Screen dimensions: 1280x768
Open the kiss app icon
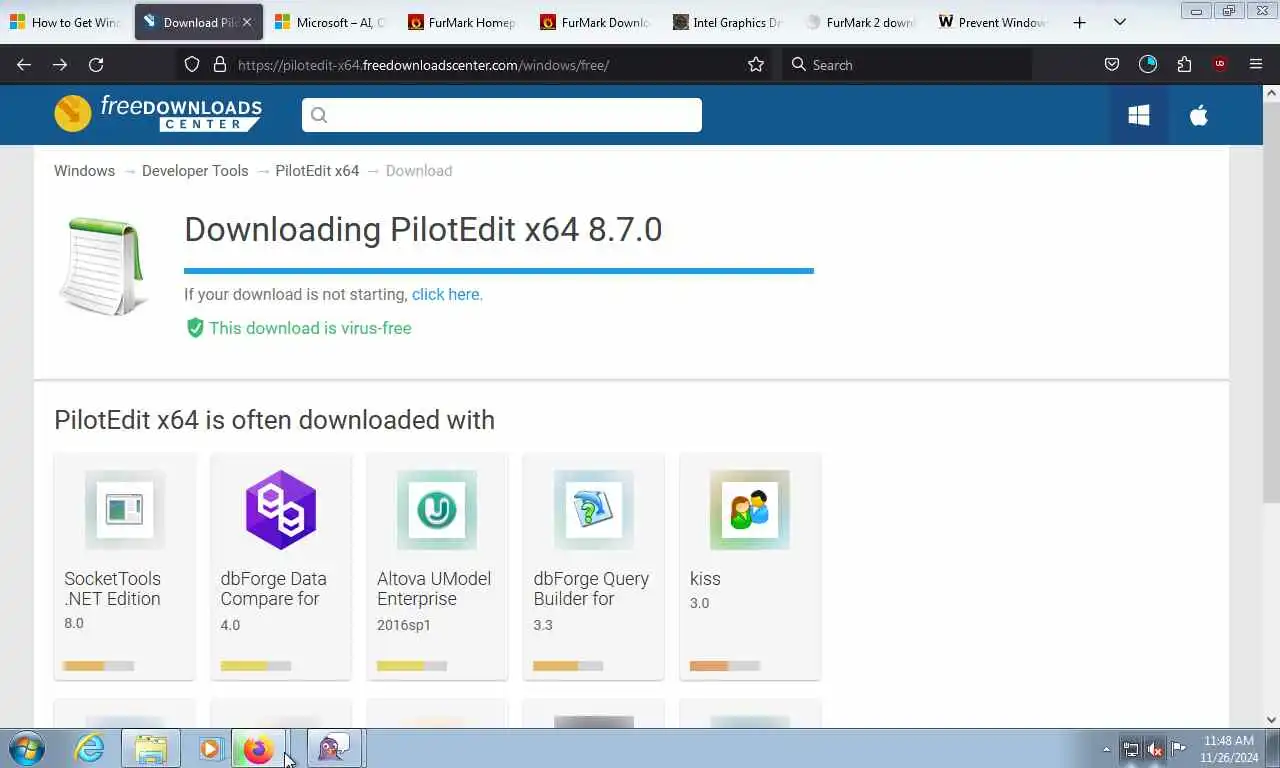tap(749, 510)
